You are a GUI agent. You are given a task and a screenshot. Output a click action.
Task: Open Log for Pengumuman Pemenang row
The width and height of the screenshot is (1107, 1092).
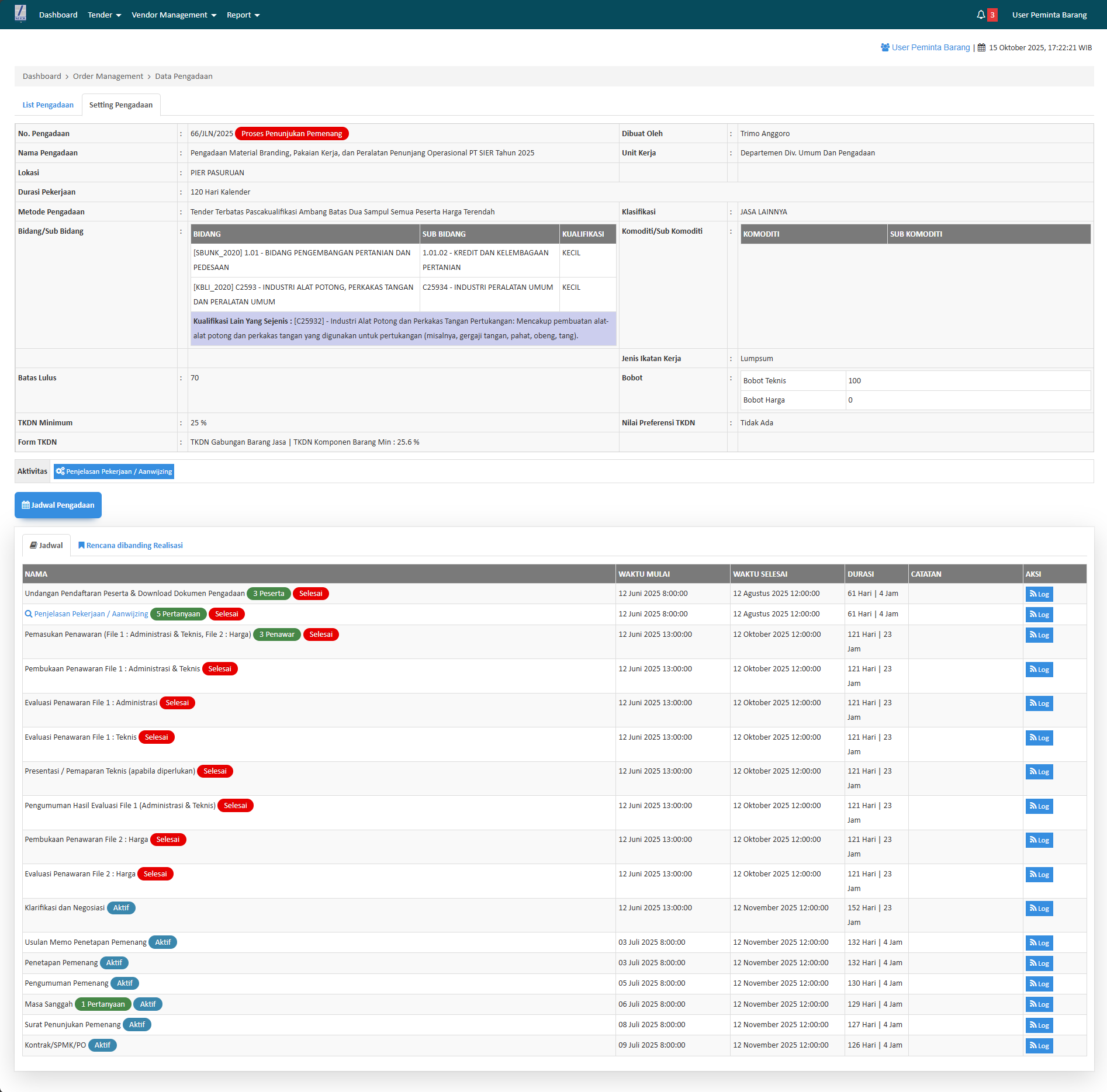point(1039,984)
